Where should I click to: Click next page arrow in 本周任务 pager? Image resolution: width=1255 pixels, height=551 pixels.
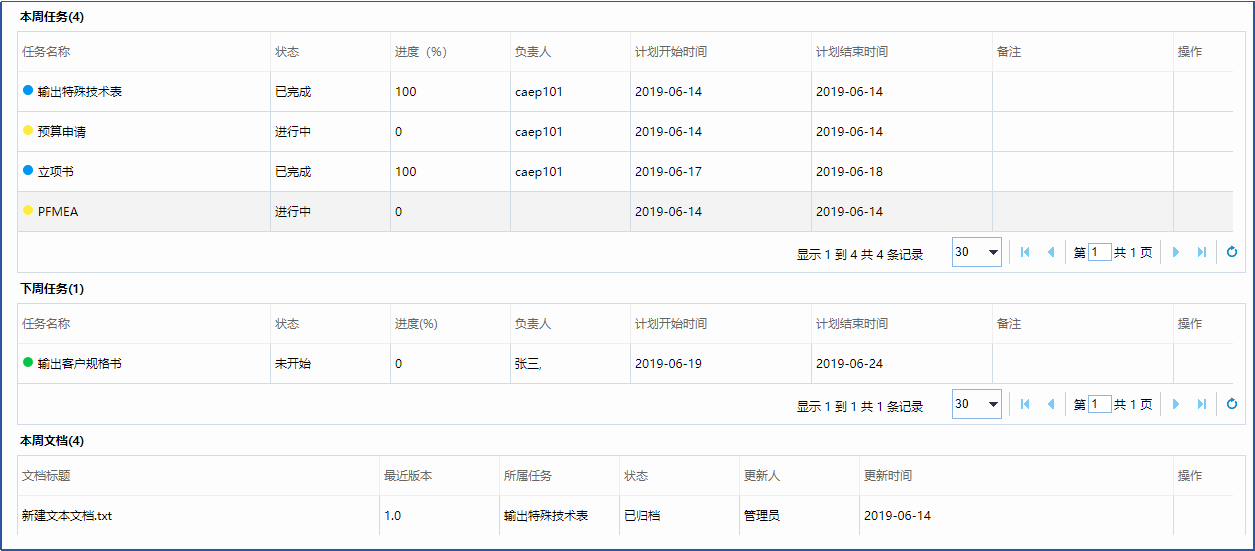1176,253
